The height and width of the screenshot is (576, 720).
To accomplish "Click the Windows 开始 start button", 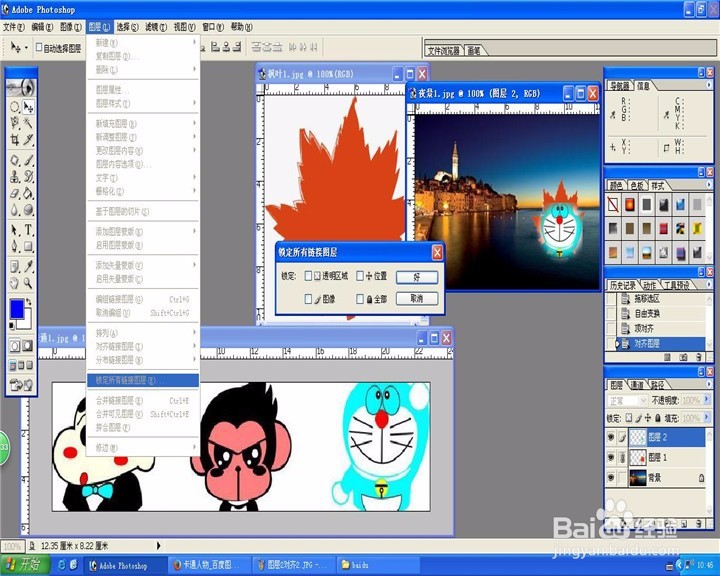I will [x=24, y=565].
